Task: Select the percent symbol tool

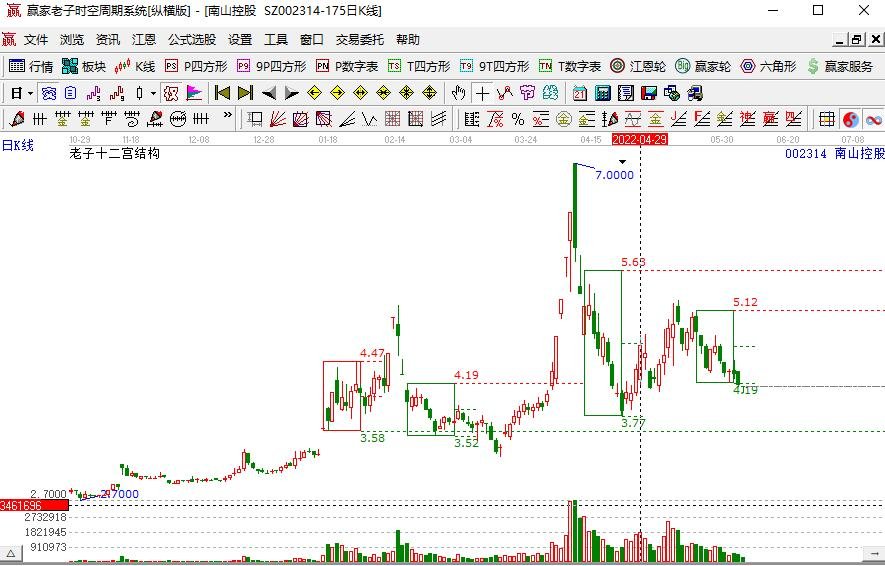Action: pos(518,119)
